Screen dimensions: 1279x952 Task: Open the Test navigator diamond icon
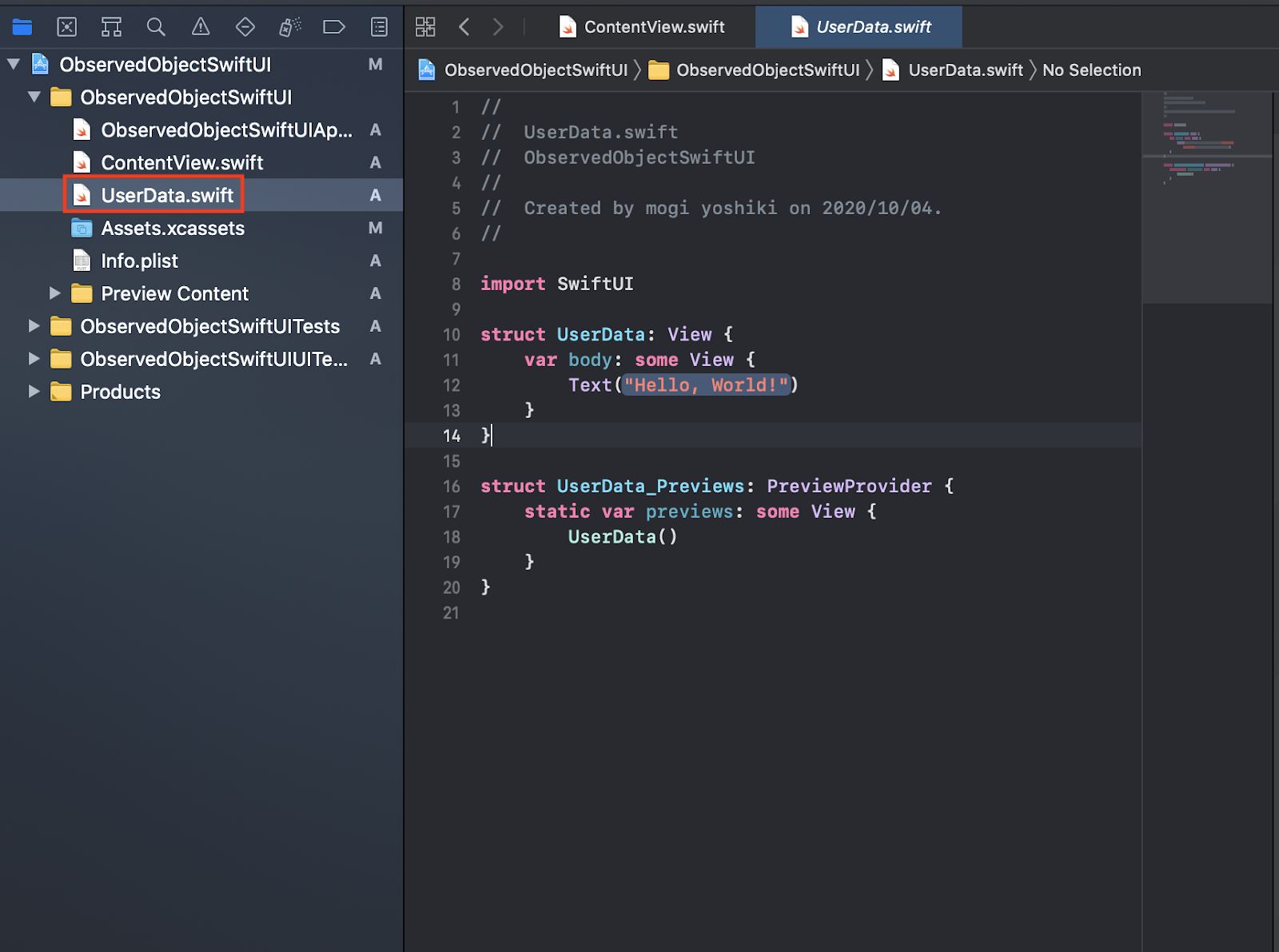pyautogui.click(x=245, y=27)
